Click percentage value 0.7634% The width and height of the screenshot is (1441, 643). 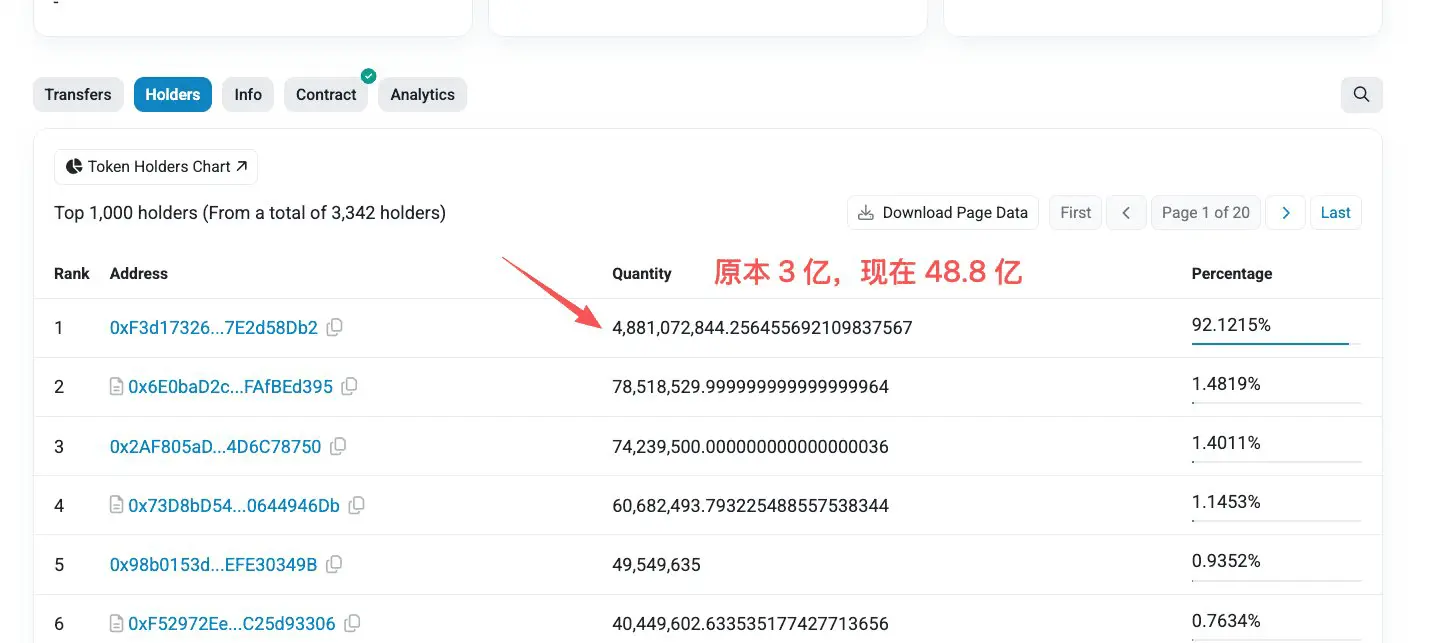point(1226,619)
